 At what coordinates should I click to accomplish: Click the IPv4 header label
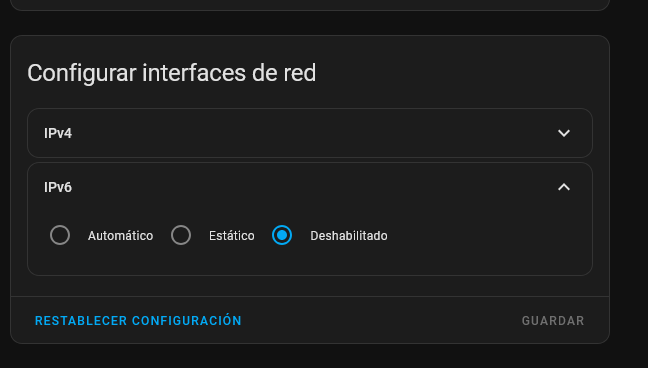click(x=58, y=133)
